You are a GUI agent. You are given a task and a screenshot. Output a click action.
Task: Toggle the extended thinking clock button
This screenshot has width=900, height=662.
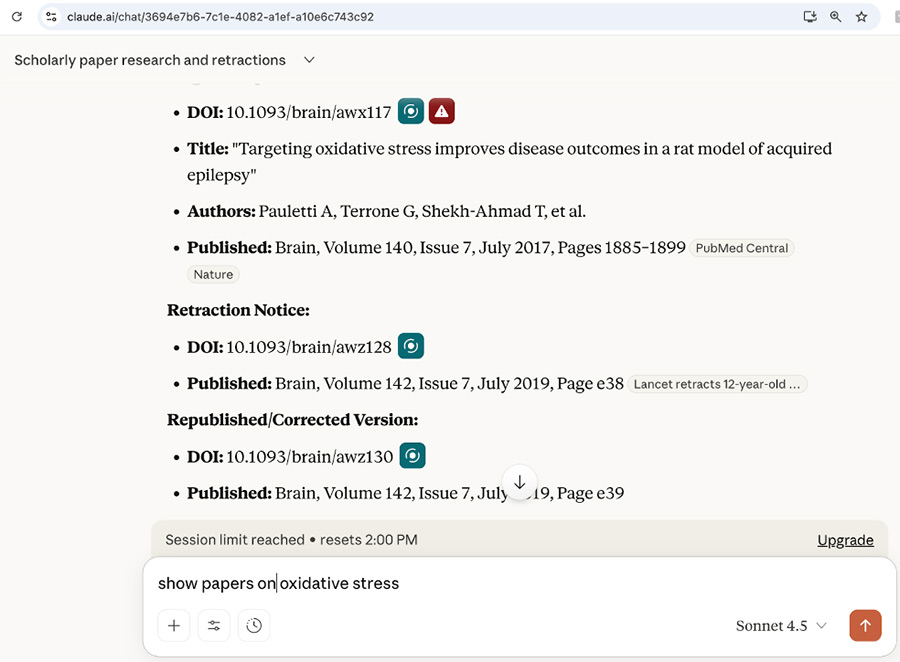click(x=254, y=626)
